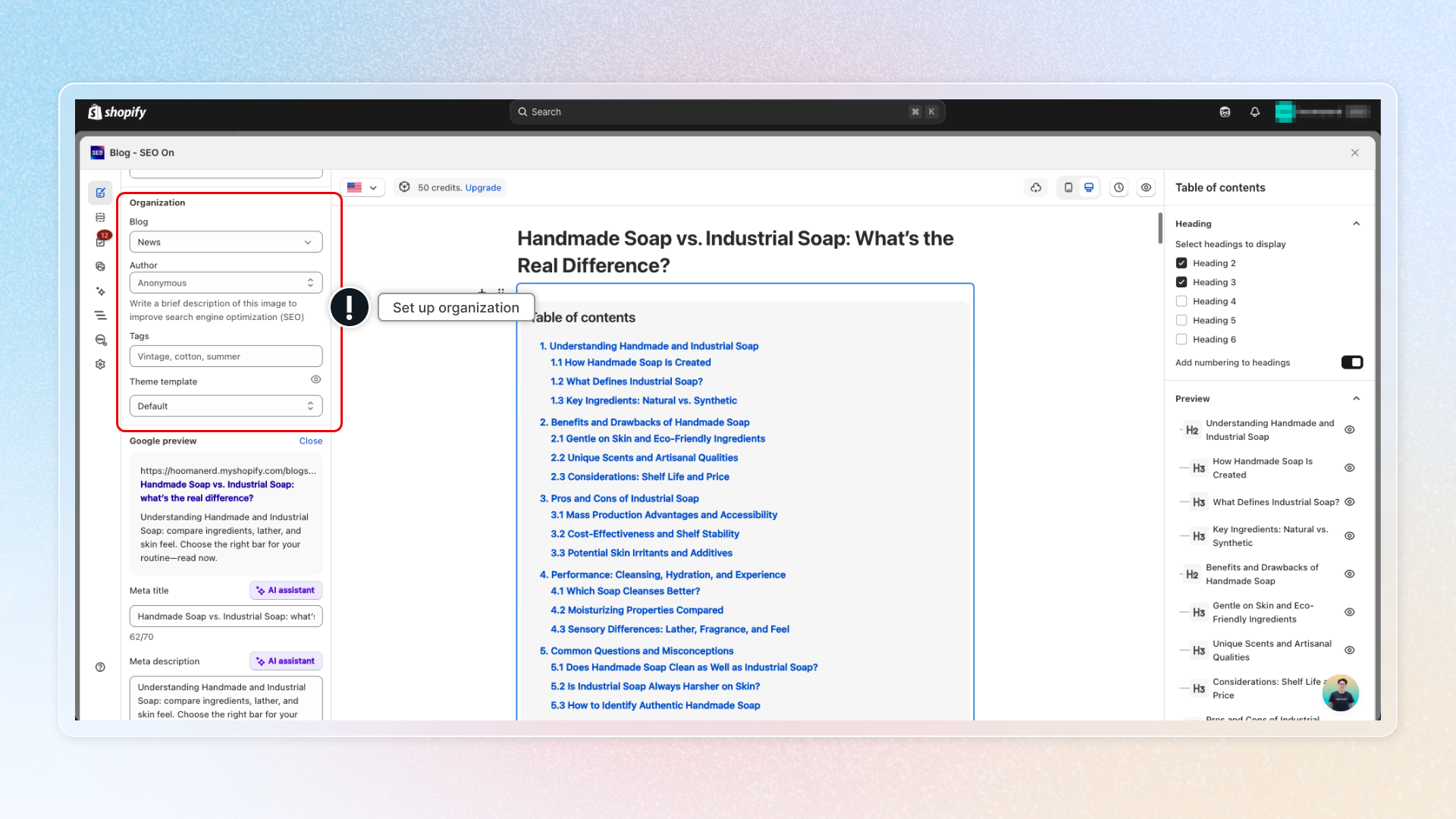Collapse the Heading section chevron
Screen dimensions: 1456x819
(x=1356, y=224)
